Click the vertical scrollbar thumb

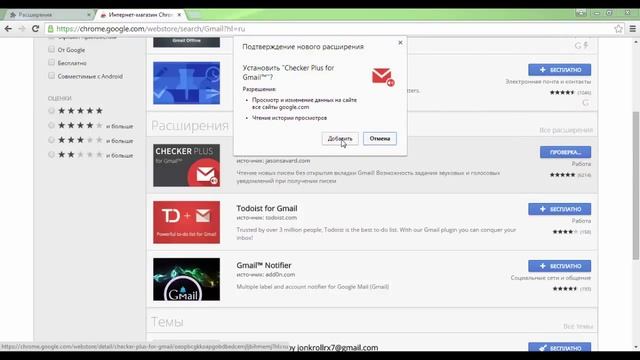pos(636,185)
